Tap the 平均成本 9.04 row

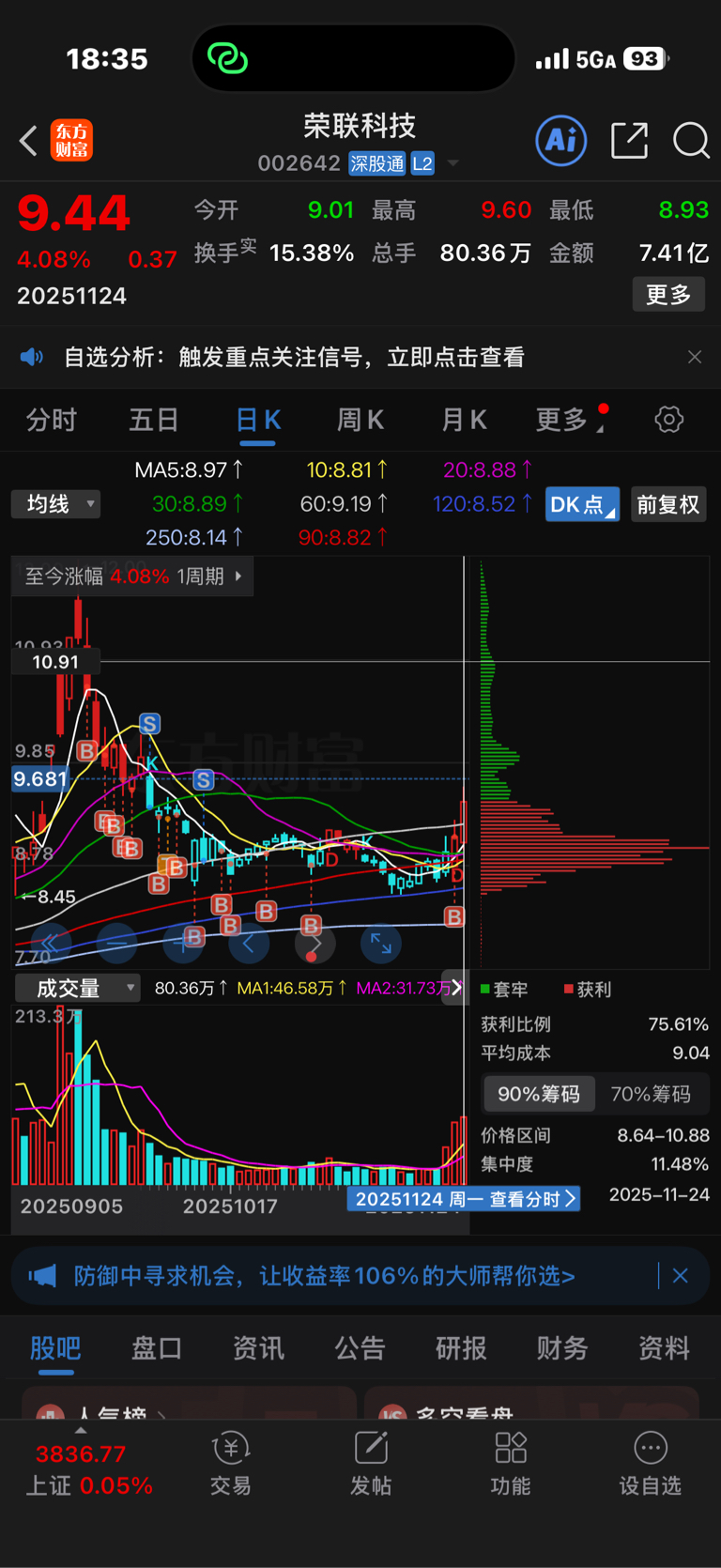[x=595, y=1053]
